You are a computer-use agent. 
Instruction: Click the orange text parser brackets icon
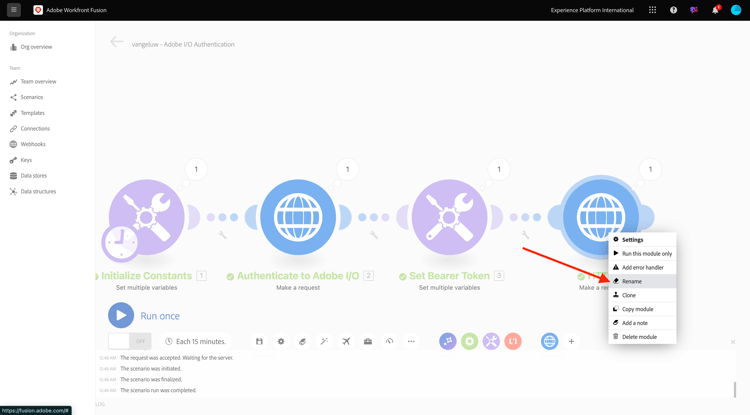[x=513, y=341]
